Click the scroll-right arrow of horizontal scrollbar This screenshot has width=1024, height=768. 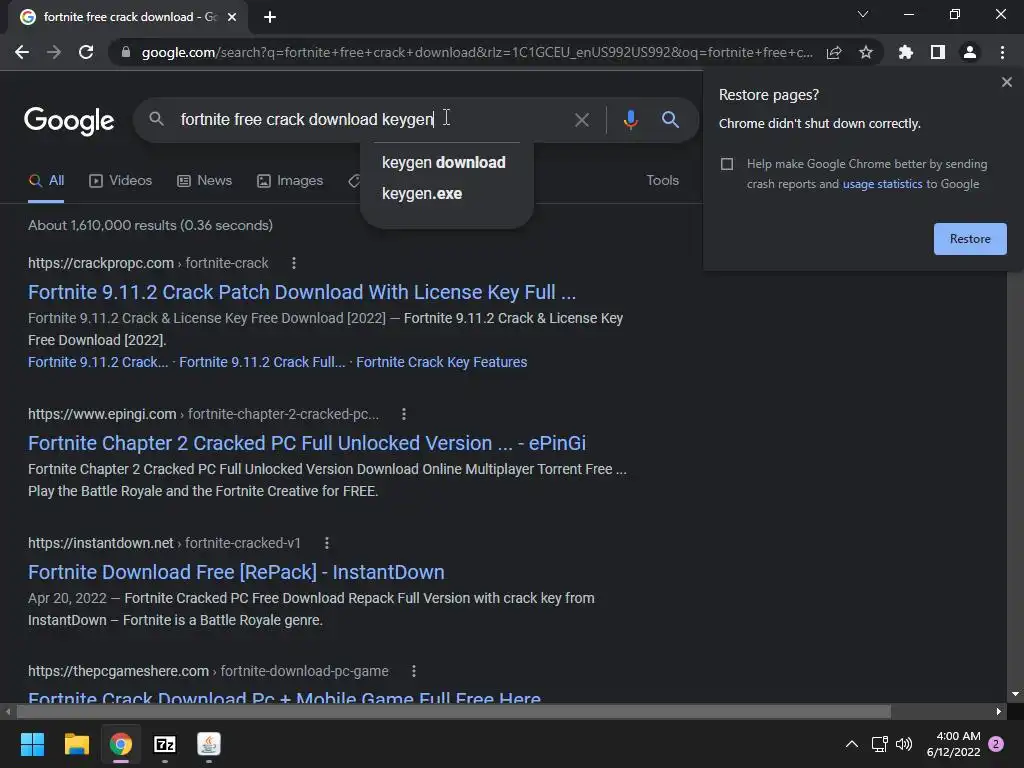pos(999,712)
